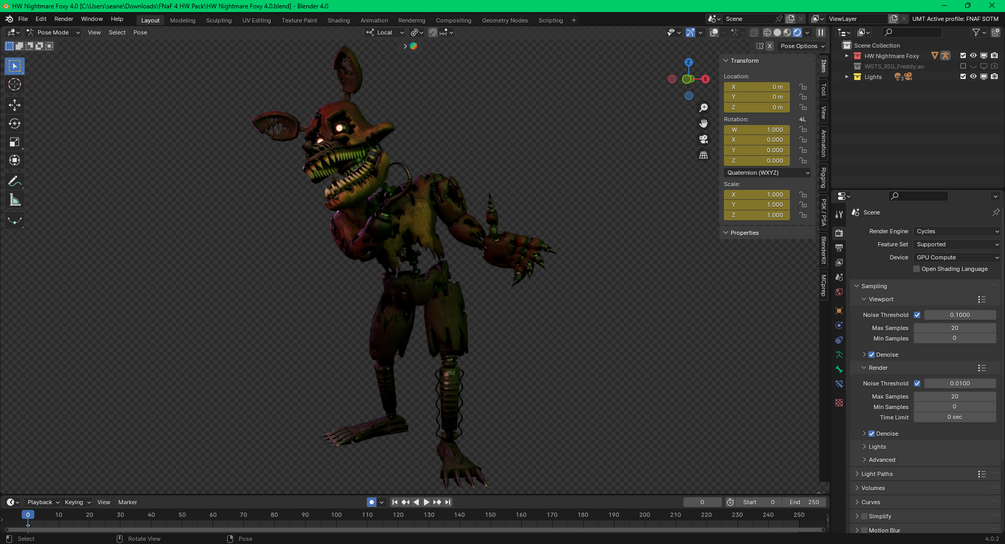Hide HW Nightmare Foxy collection in viewport
This screenshot has height=544, width=1005.
[973, 56]
